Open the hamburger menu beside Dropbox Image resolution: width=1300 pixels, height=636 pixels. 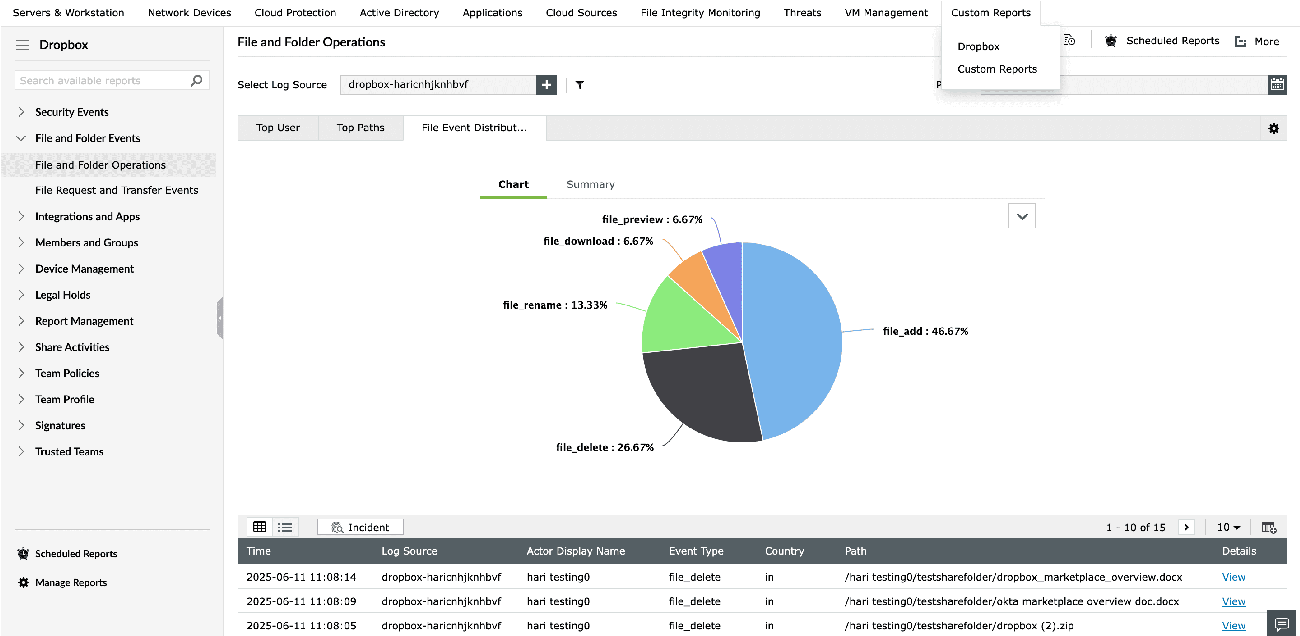click(22, 45)
